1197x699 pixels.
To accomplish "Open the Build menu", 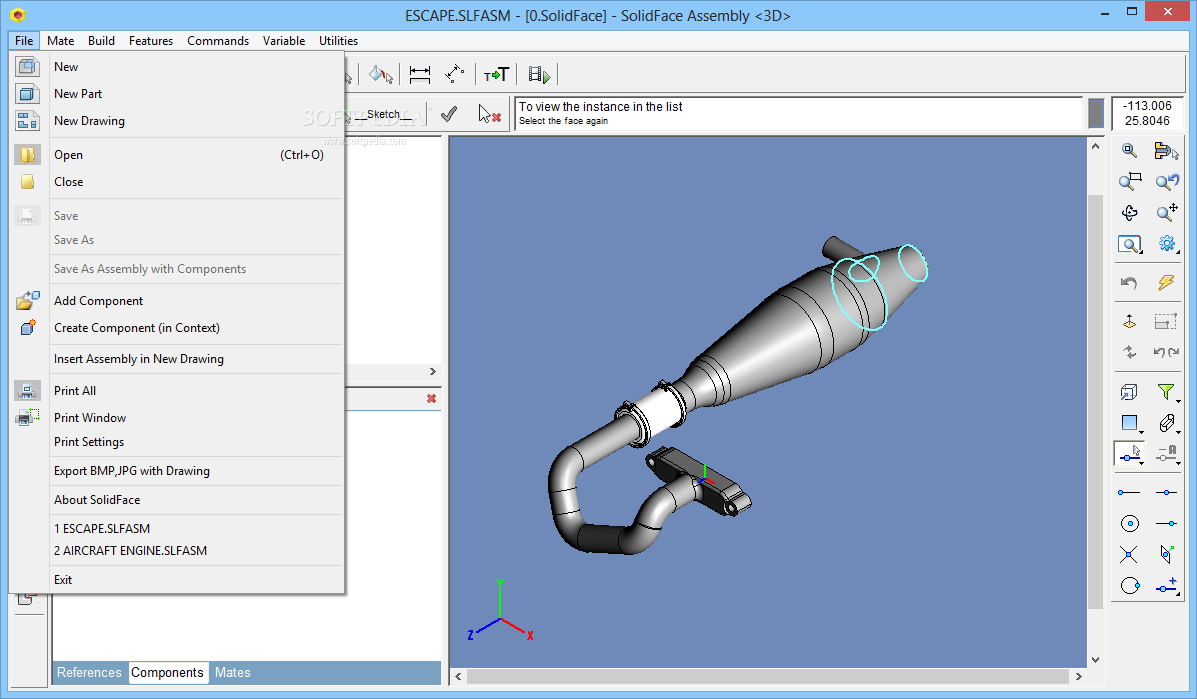I will click(x=102, y=40).
